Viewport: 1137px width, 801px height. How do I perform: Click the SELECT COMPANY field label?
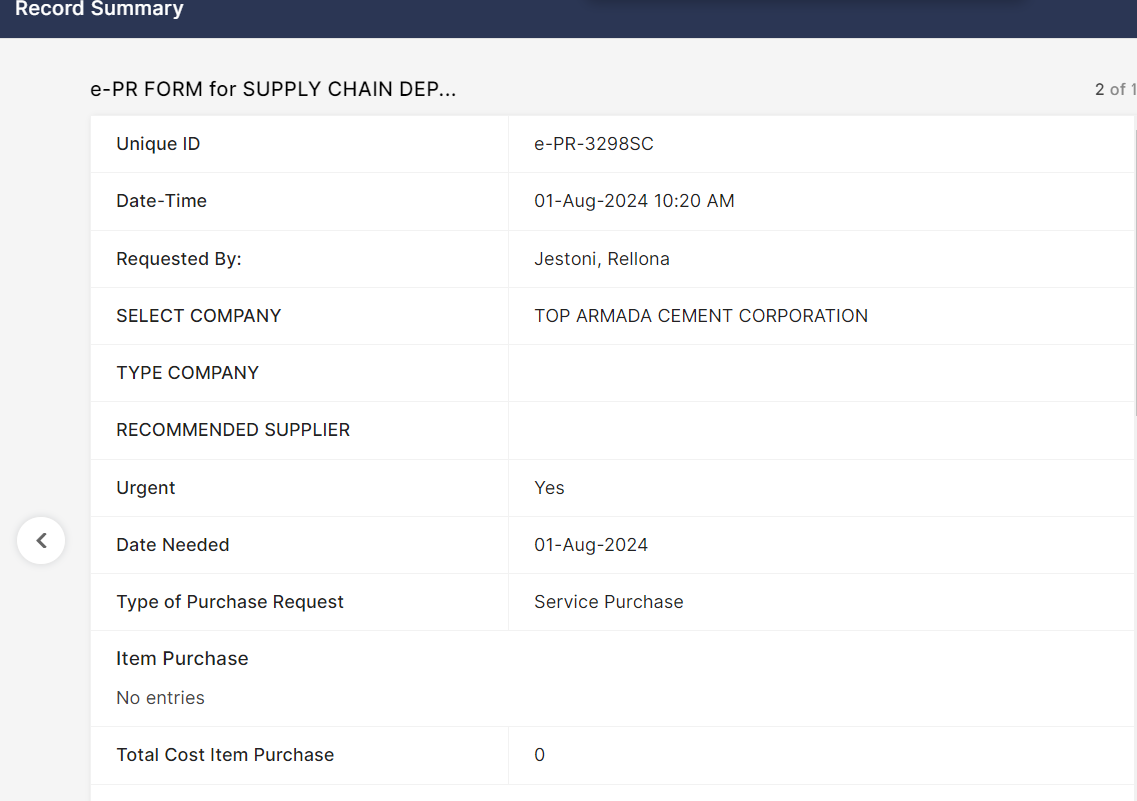pos(198,316)
